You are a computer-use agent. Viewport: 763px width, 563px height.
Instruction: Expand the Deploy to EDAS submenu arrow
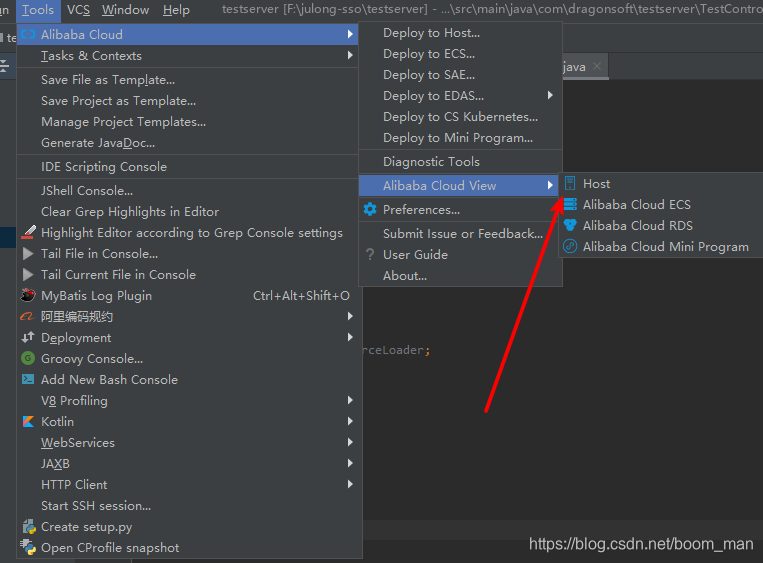[550, 95]
